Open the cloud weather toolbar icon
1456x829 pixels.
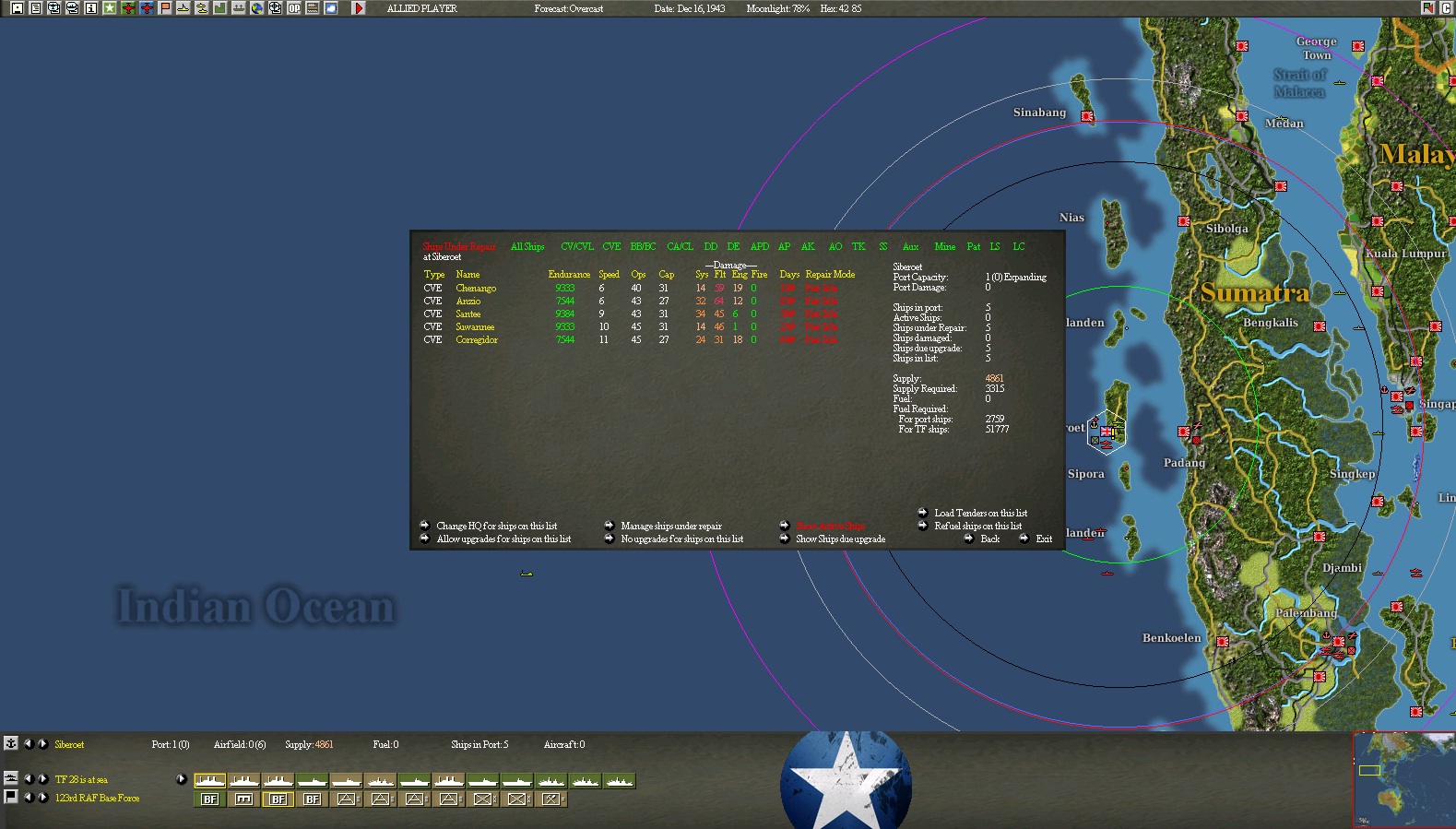330,8
